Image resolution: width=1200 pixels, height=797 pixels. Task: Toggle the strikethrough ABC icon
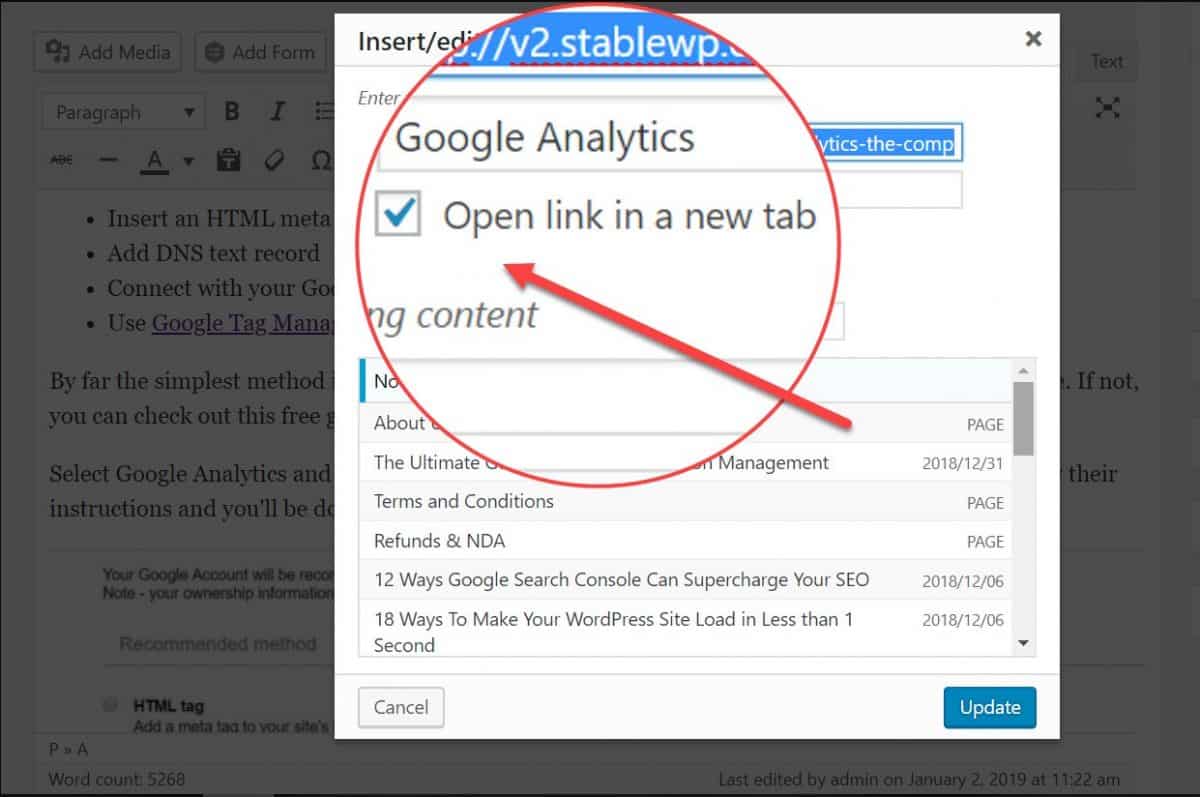[x=61, y=160]
